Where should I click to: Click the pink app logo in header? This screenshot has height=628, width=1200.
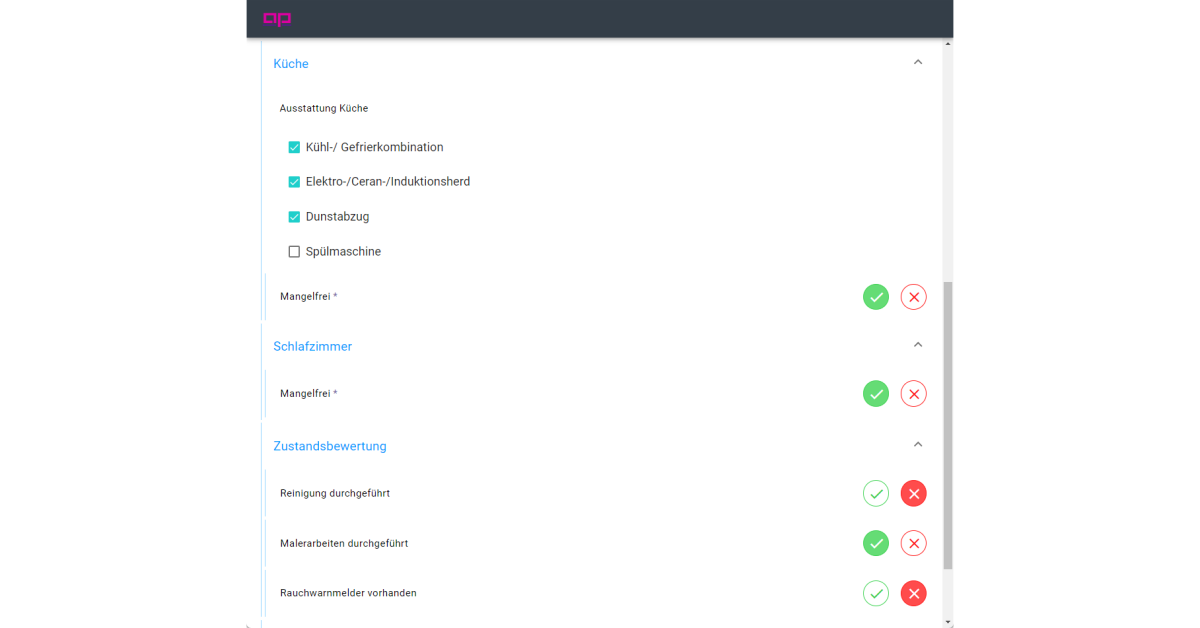coord(277,19)
